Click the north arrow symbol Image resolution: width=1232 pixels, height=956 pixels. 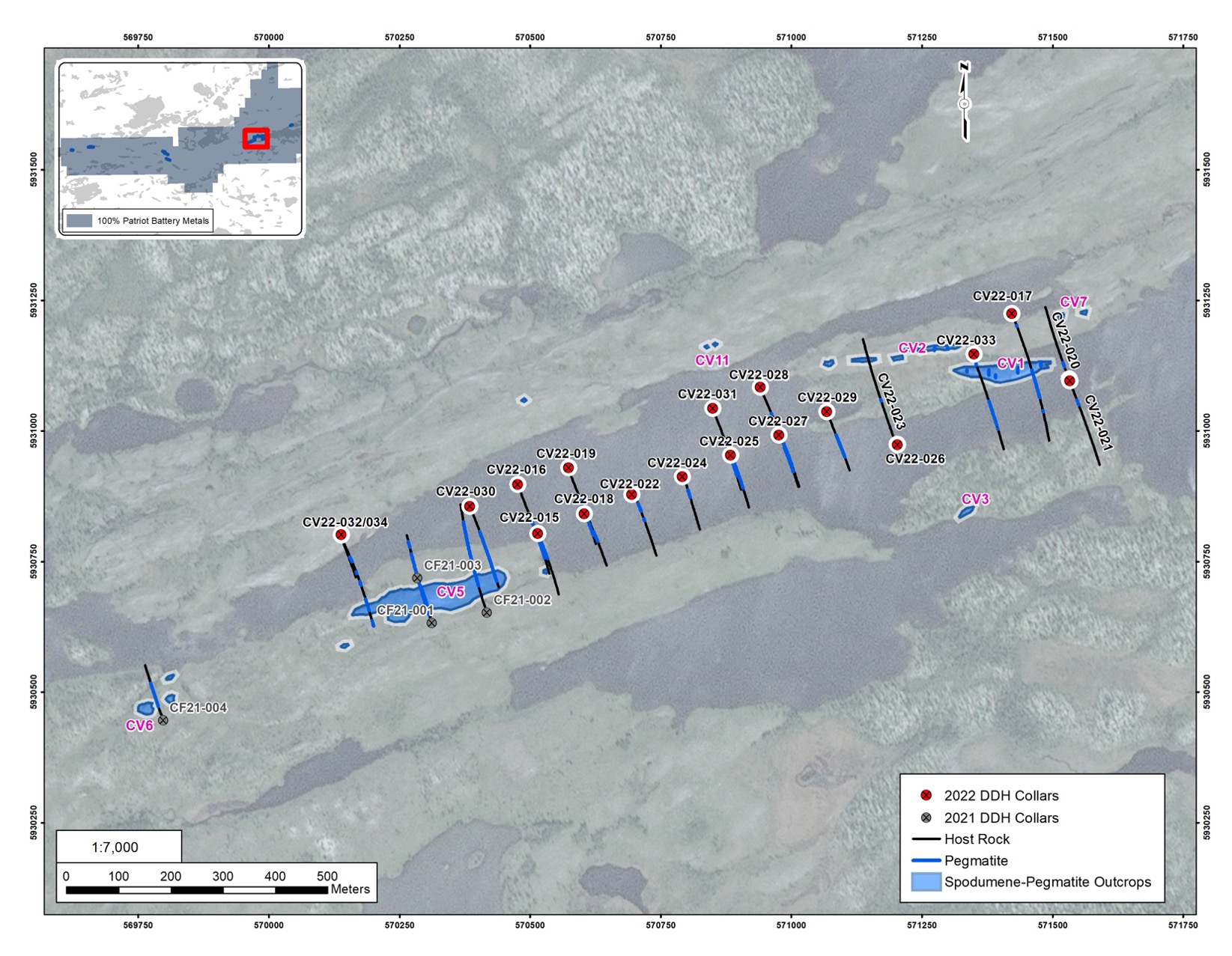965,103
